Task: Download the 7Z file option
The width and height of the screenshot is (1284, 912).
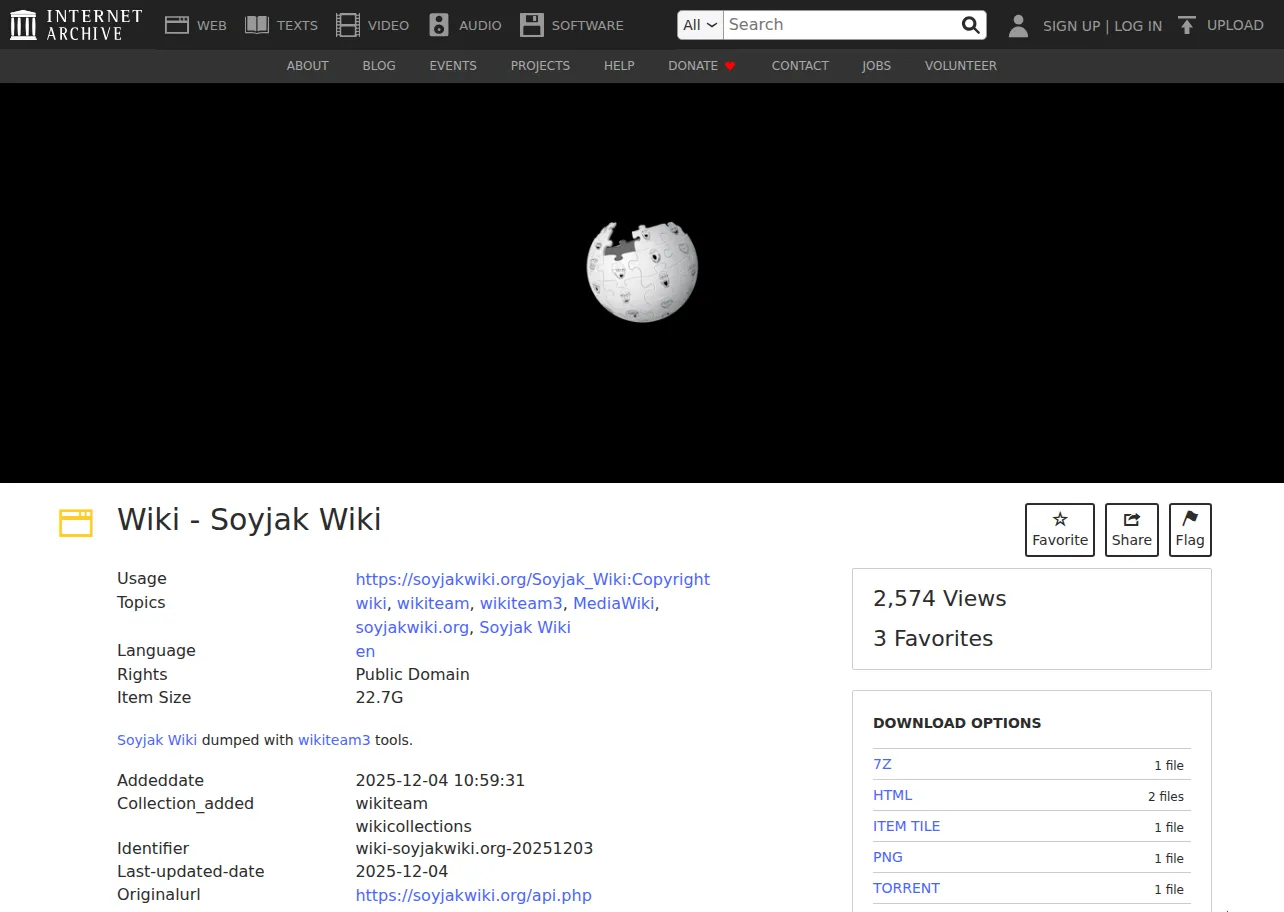Action: click(x=882, y=764)
